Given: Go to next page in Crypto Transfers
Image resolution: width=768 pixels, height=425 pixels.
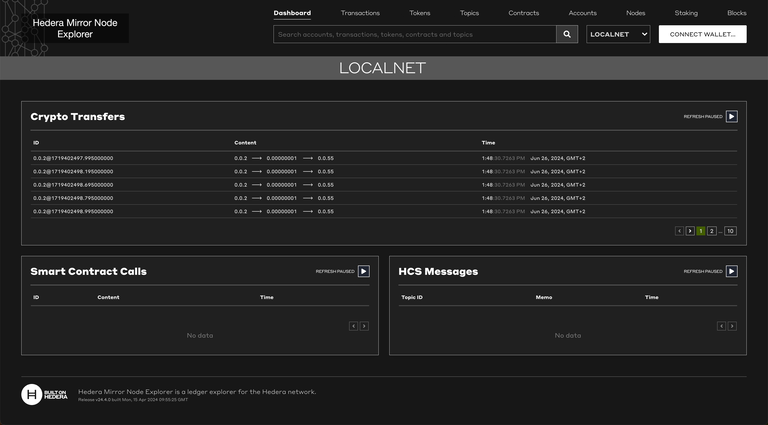Looking at the screenshot, I should point(690,231).
